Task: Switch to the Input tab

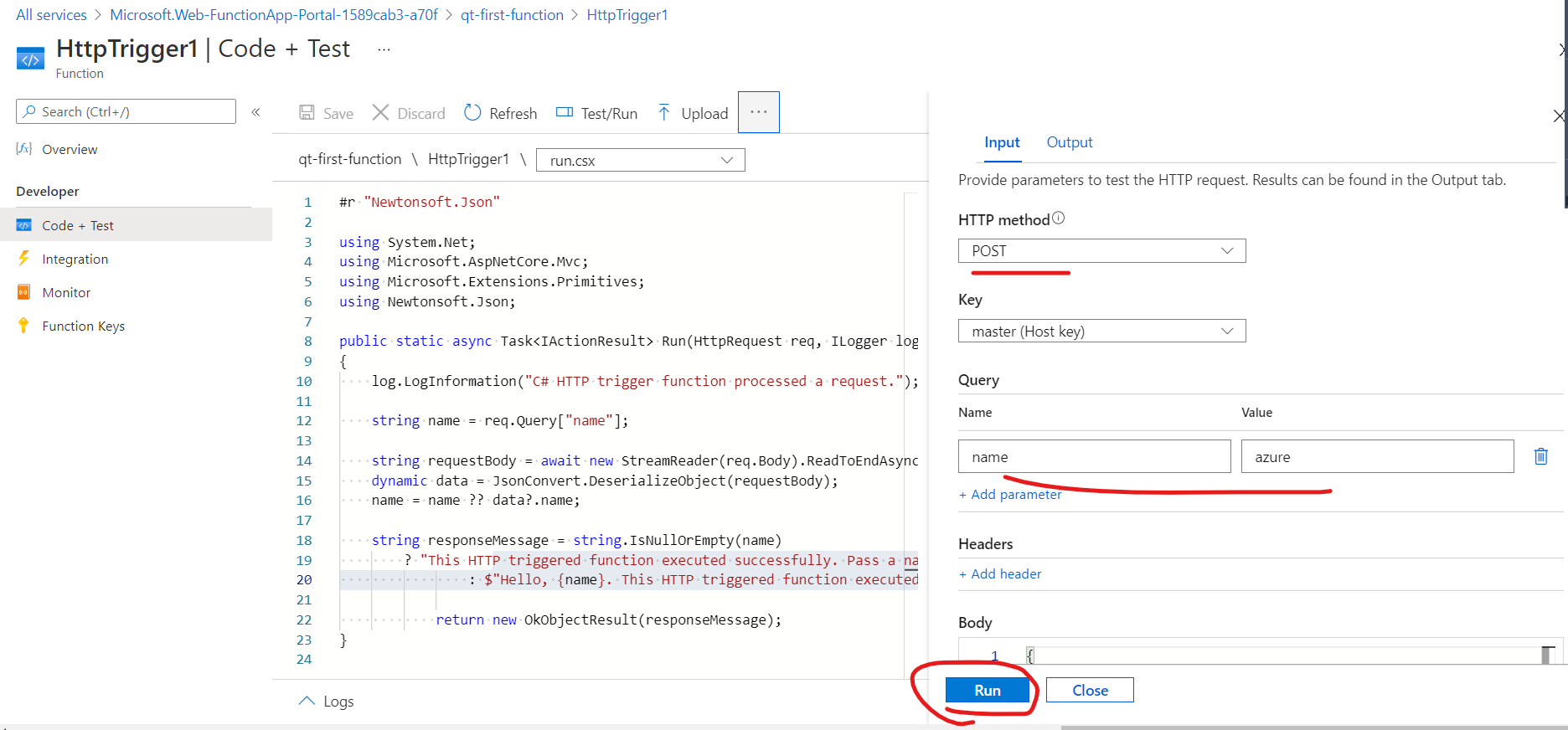Action: coord(1002,142)
